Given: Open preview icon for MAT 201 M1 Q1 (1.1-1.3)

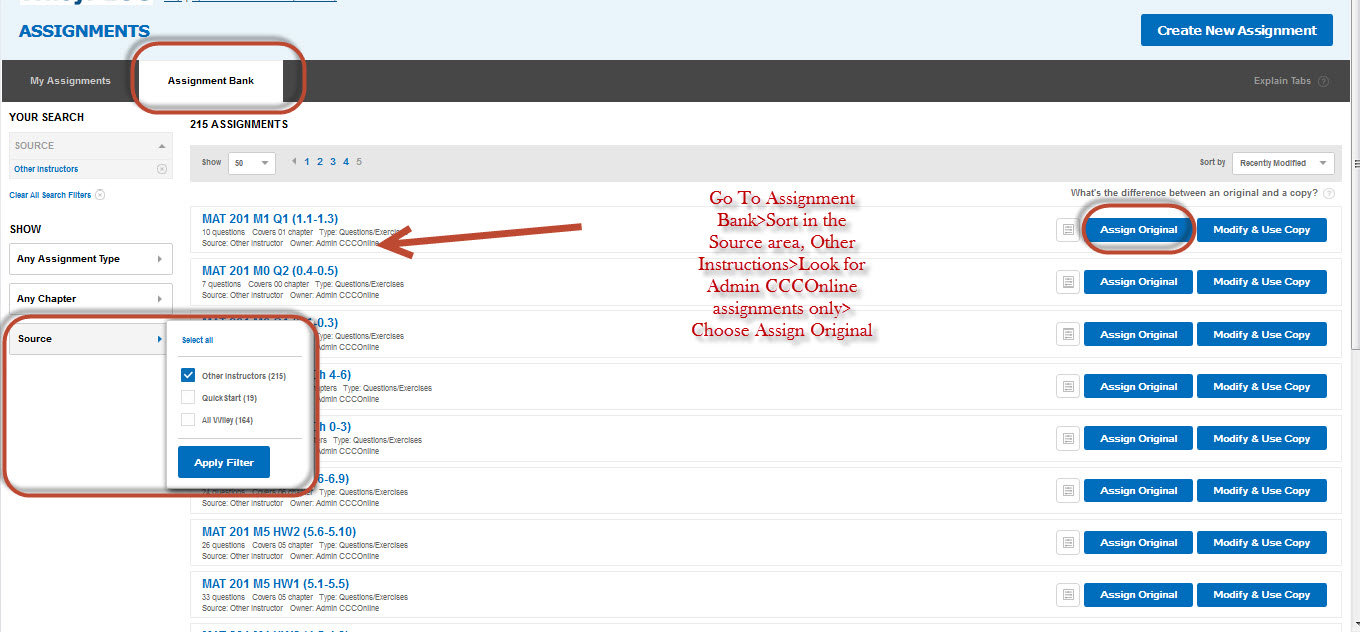Looking at the screenshot, I should [x=1068, y=230].
